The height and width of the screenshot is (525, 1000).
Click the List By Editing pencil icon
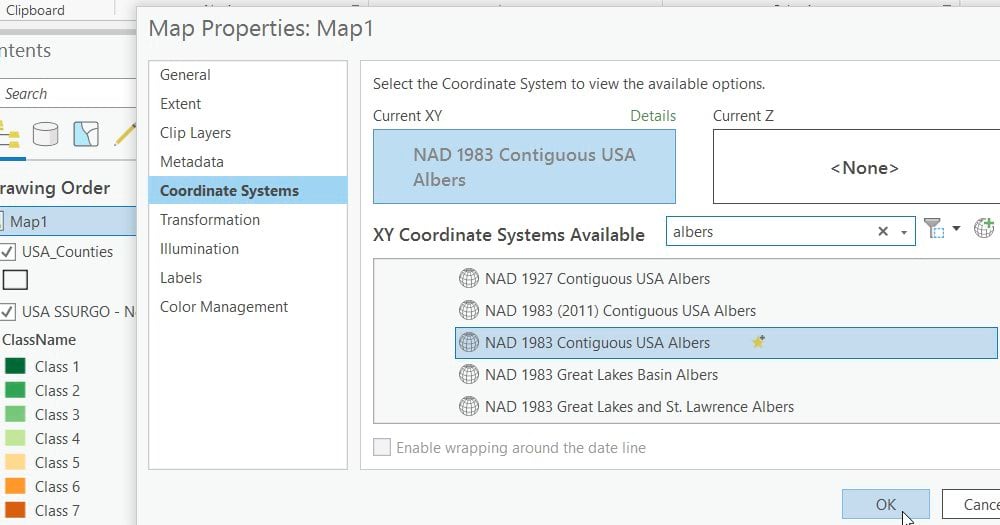click(x=124, y=134)
